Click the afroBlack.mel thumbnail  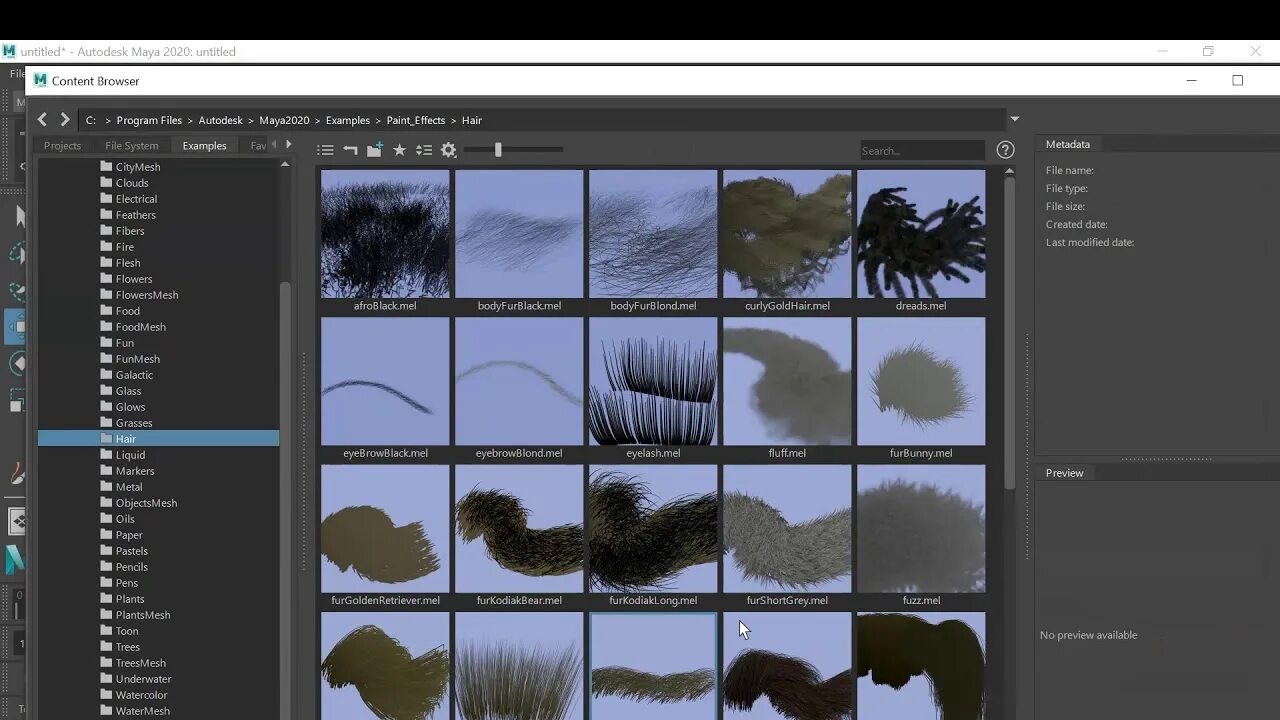[385, 234]
